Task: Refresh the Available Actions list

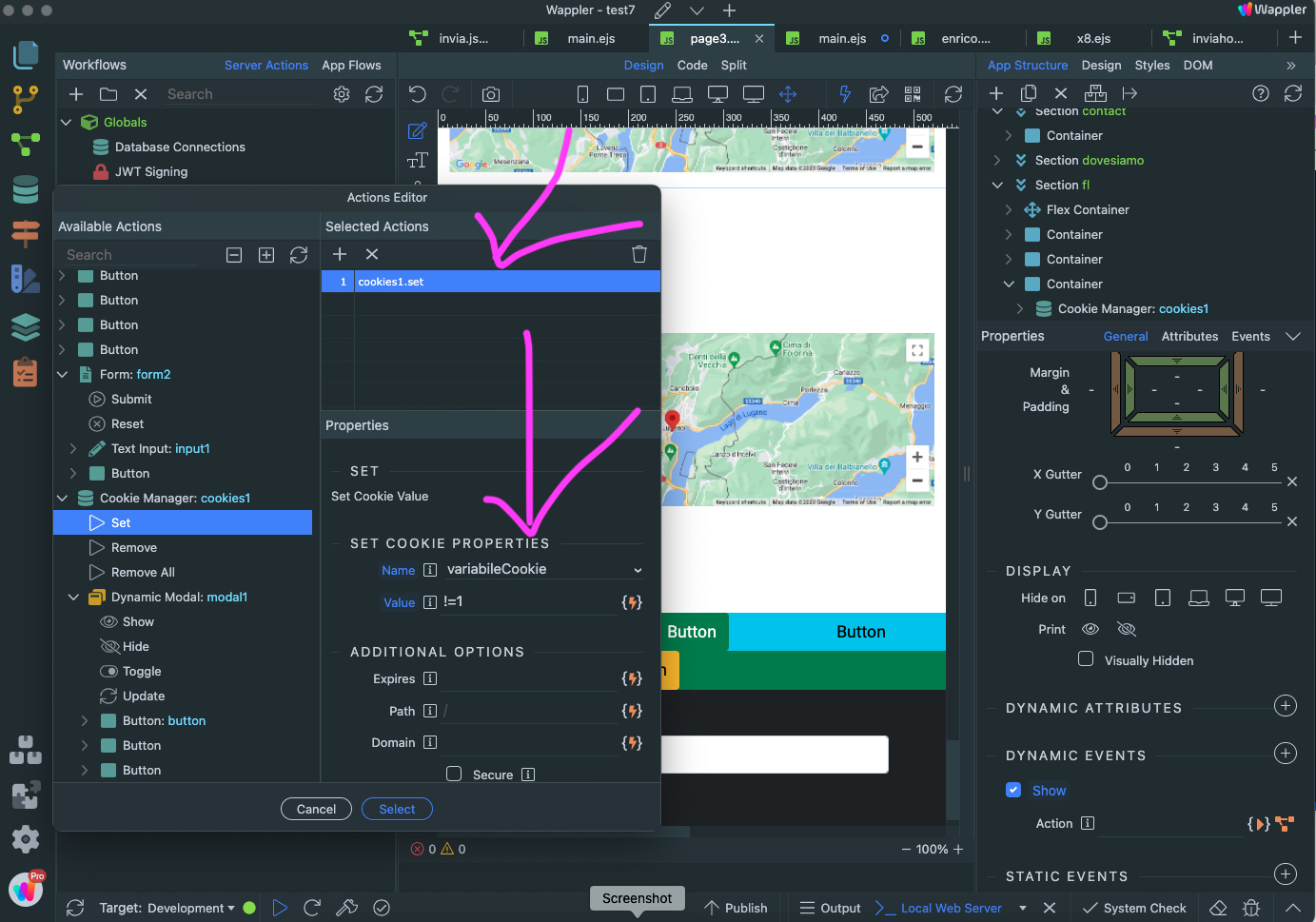Action: 299,255
